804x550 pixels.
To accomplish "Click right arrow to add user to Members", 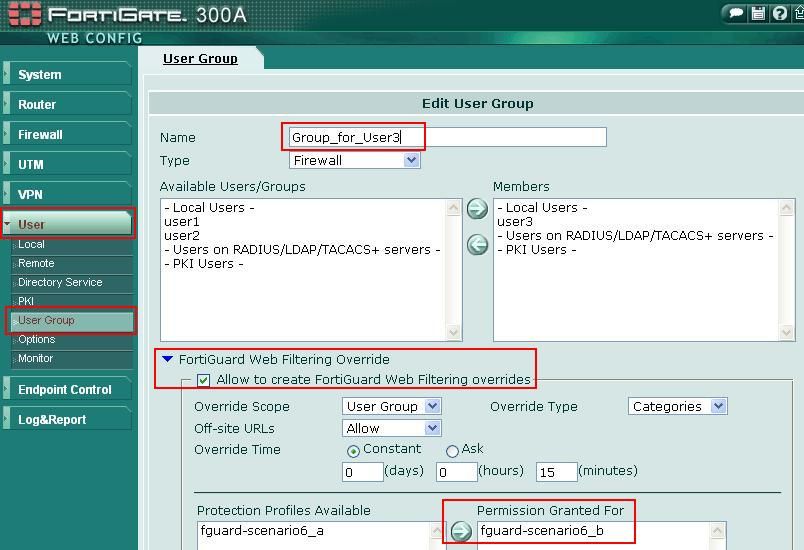I will 477,208.
